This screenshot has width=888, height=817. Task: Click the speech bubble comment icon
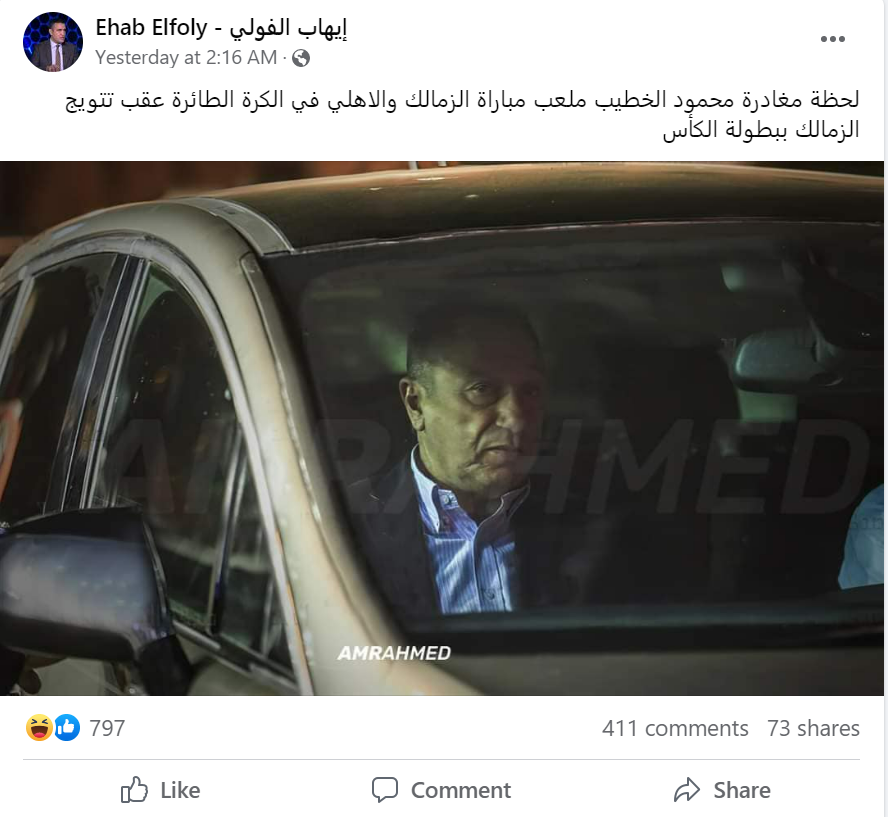point(385,790)
